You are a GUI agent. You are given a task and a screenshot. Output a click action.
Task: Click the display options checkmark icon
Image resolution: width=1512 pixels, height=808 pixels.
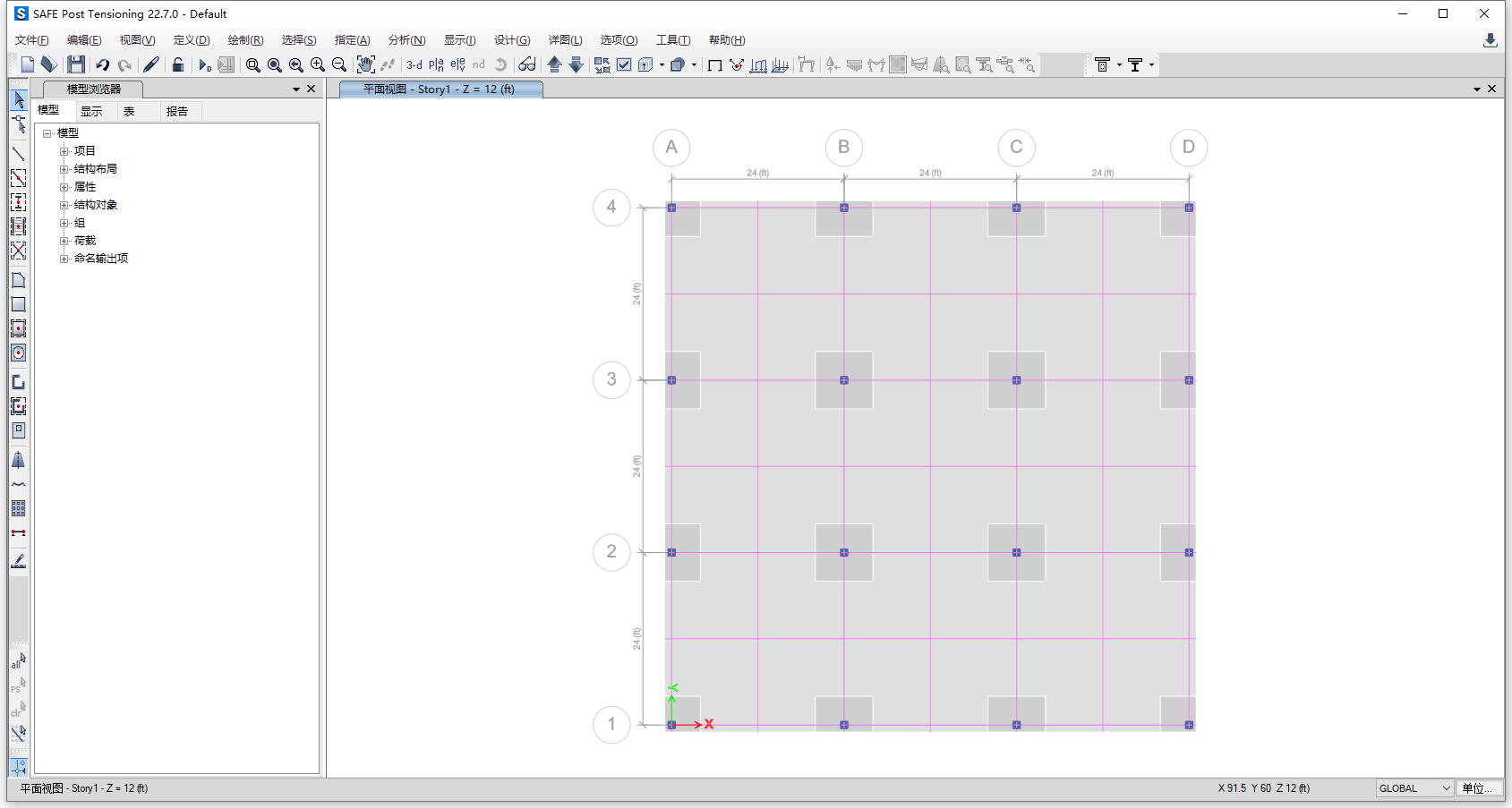tap(624, 64)
